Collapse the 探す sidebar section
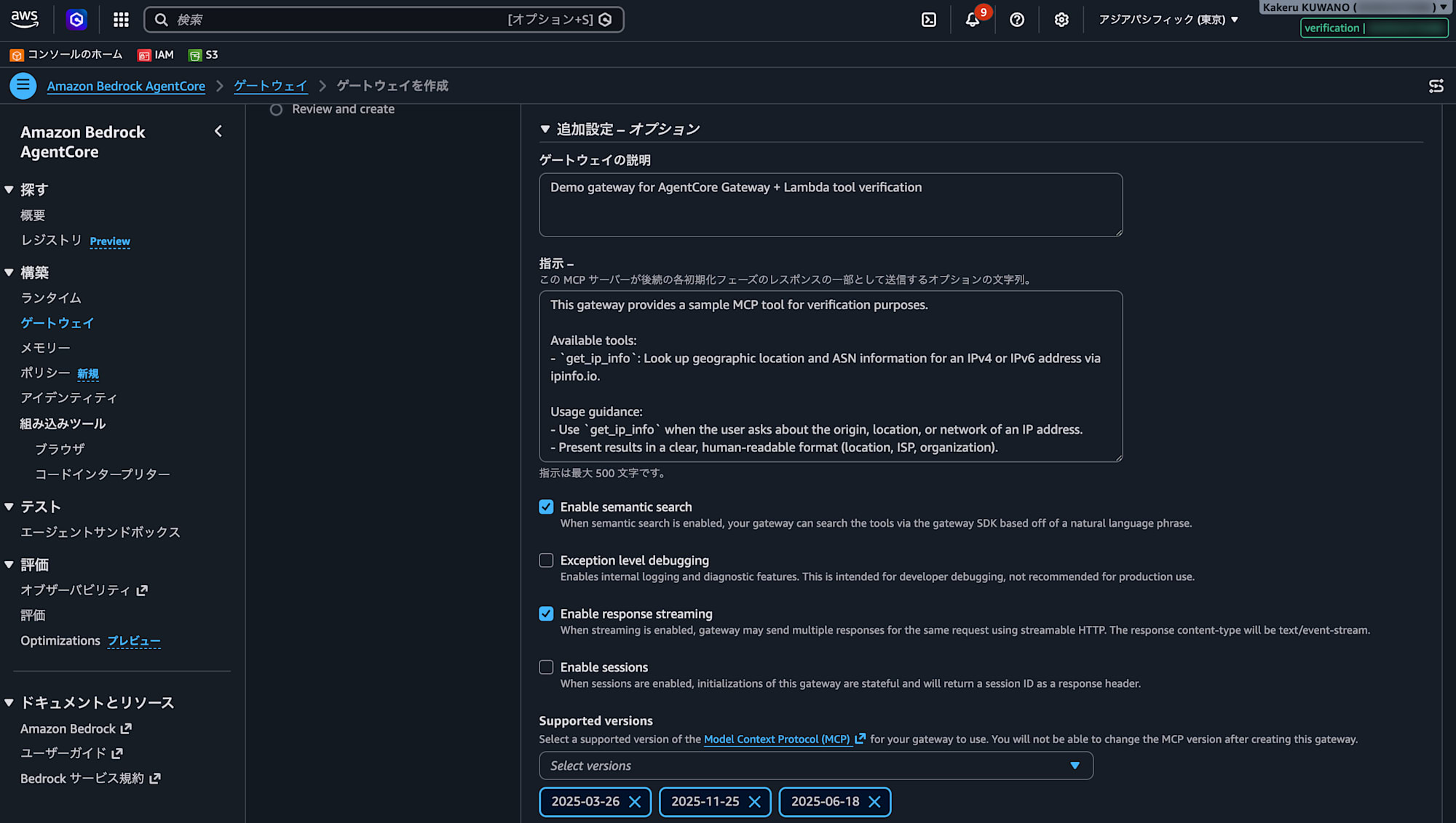 (x=9, y=190)
